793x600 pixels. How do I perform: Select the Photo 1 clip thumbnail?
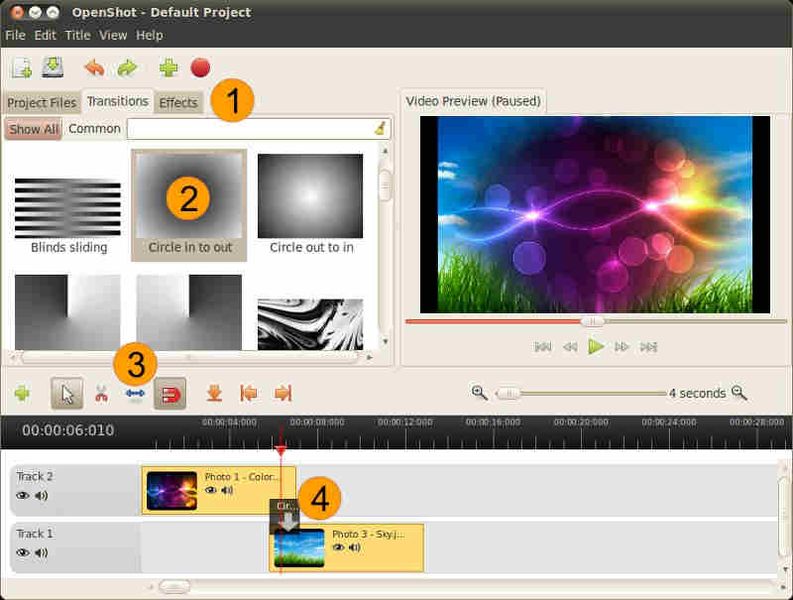pyautogui.click(x=171, y=491)
